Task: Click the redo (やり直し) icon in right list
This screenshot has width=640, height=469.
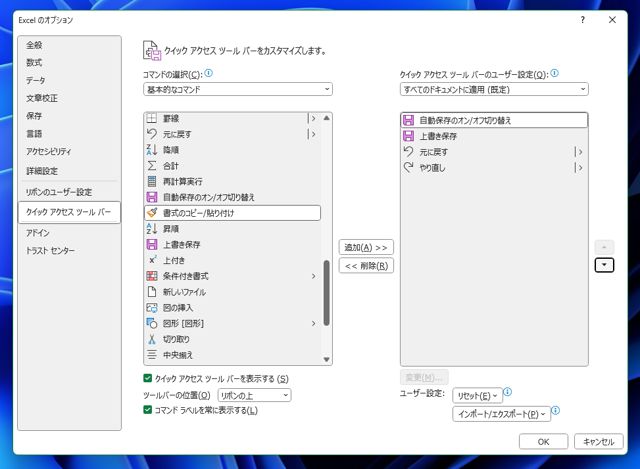Action: click(x=409, y=167)
